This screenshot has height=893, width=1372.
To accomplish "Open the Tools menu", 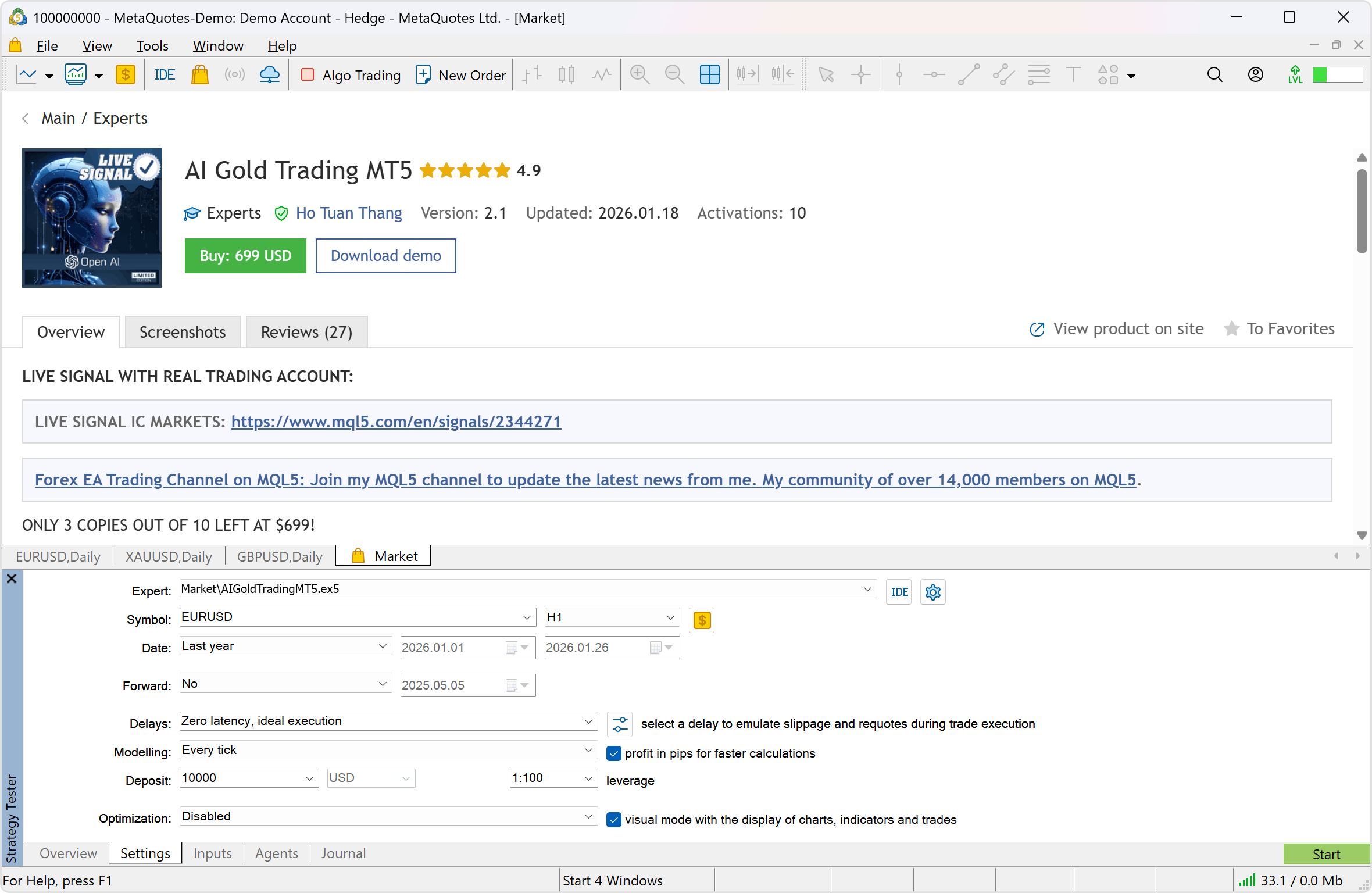I will tap(152, 45).
